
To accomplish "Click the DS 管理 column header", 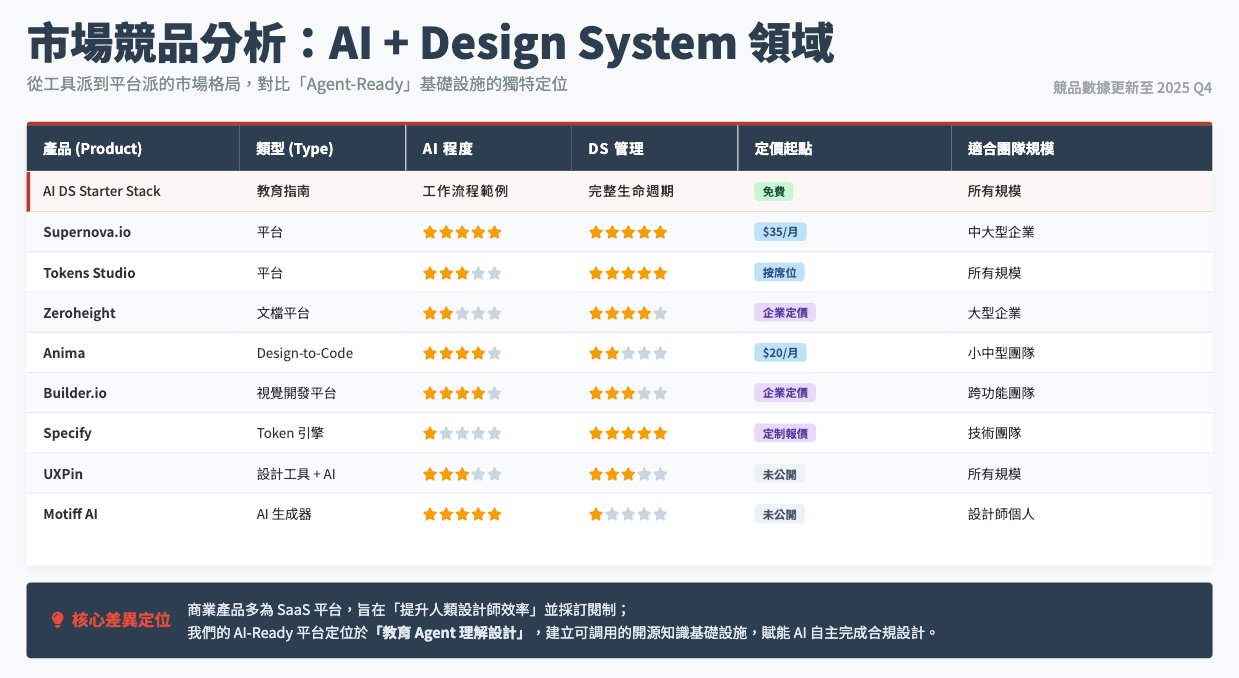I will click(655, 148).
